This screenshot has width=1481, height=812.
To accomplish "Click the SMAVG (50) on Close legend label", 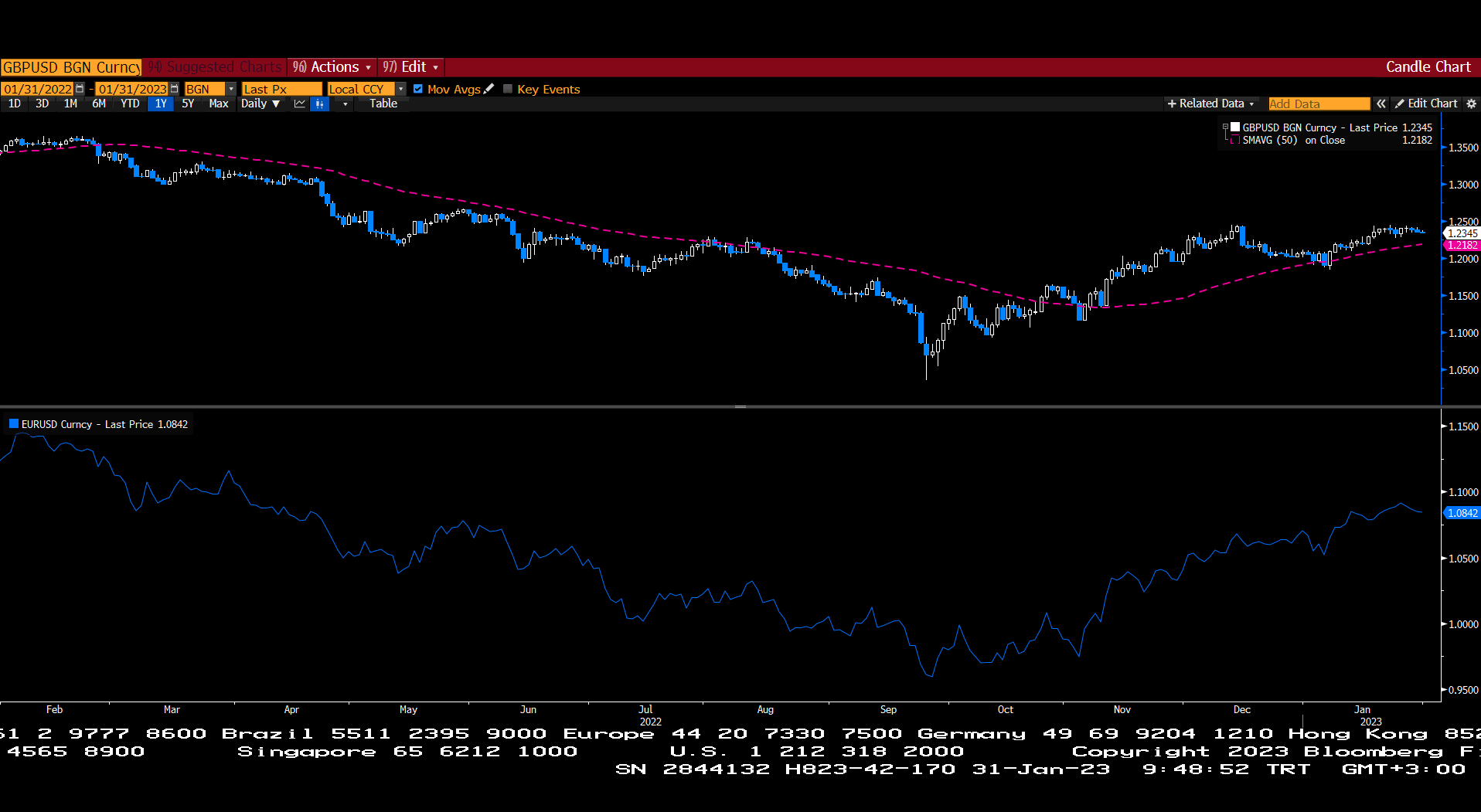I will tap(1293, 140).
